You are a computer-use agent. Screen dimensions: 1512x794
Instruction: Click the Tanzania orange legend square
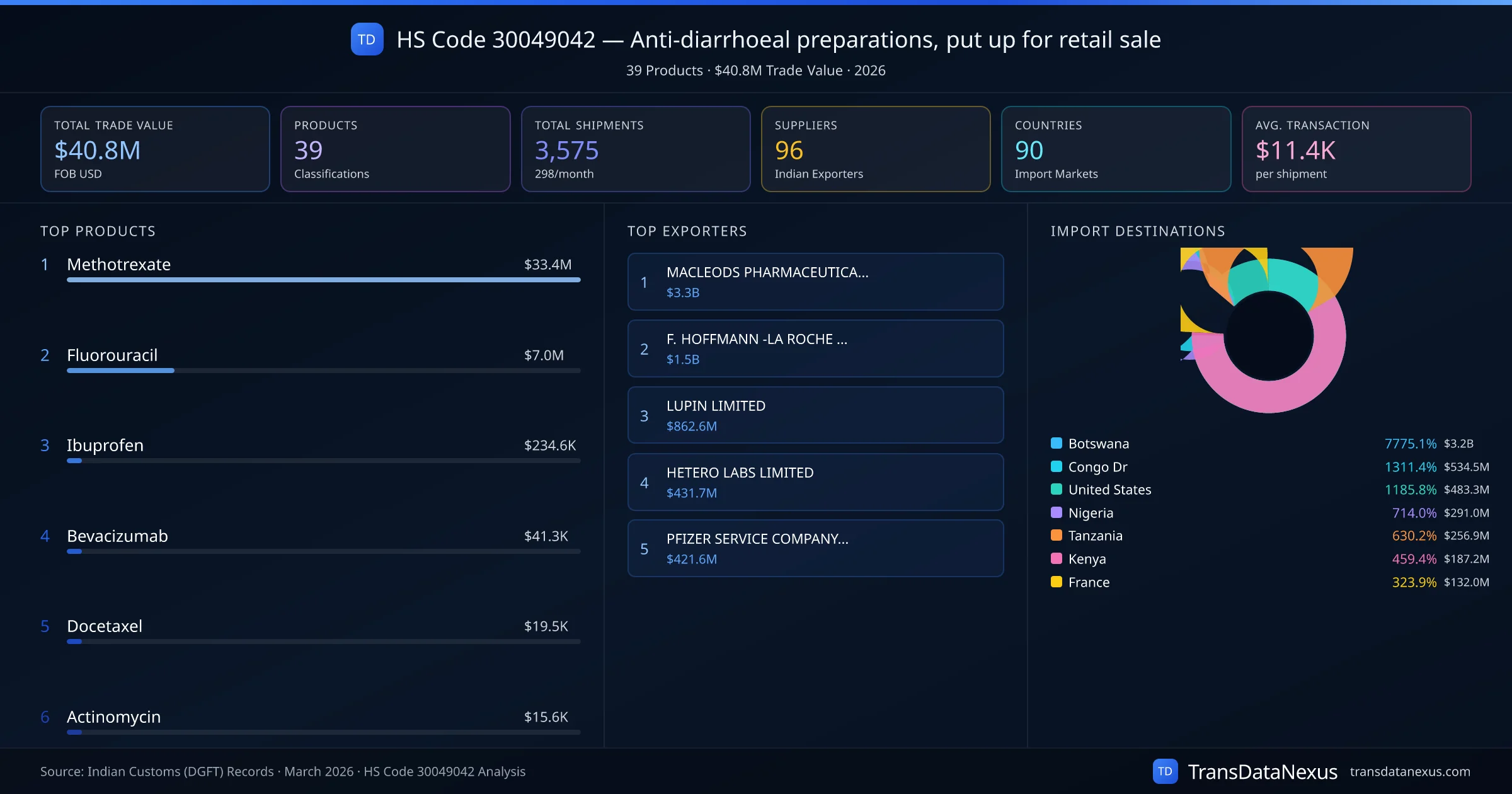(1057, 535)
